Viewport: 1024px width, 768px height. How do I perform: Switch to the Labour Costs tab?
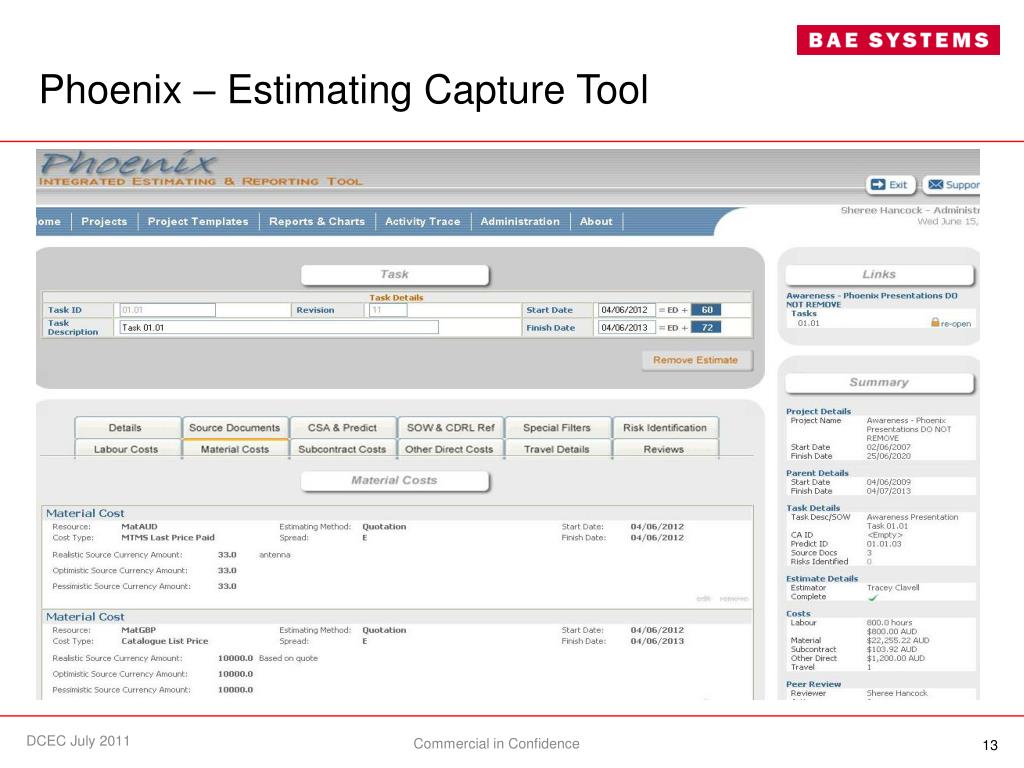tap(126, 449)
